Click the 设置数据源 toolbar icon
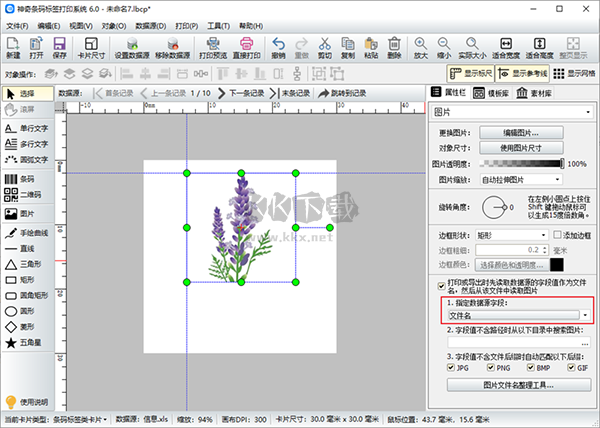Viewport: 600px width, 428px height. 131,46
